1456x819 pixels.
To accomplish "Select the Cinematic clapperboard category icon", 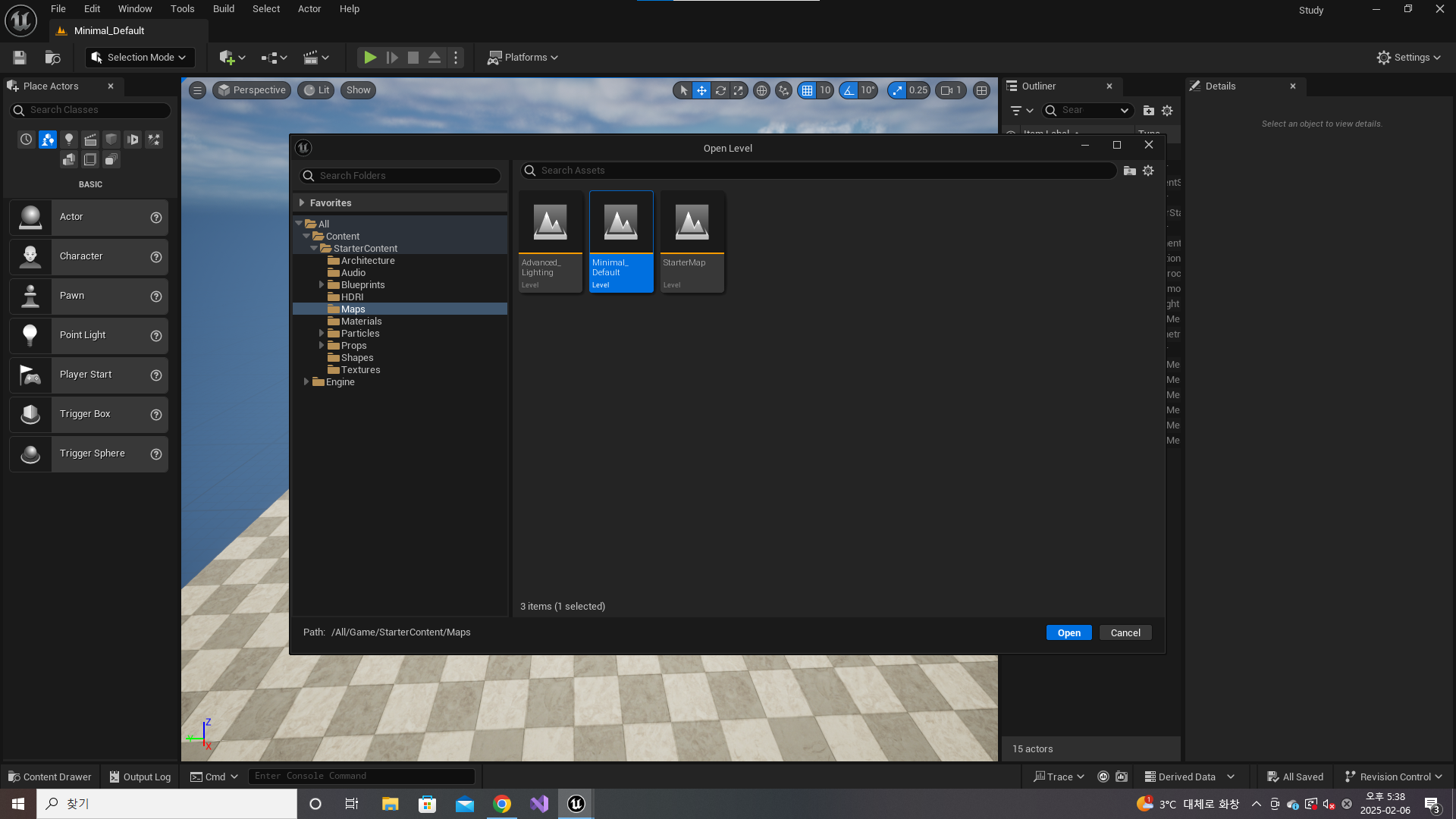I will coord(90,140).
